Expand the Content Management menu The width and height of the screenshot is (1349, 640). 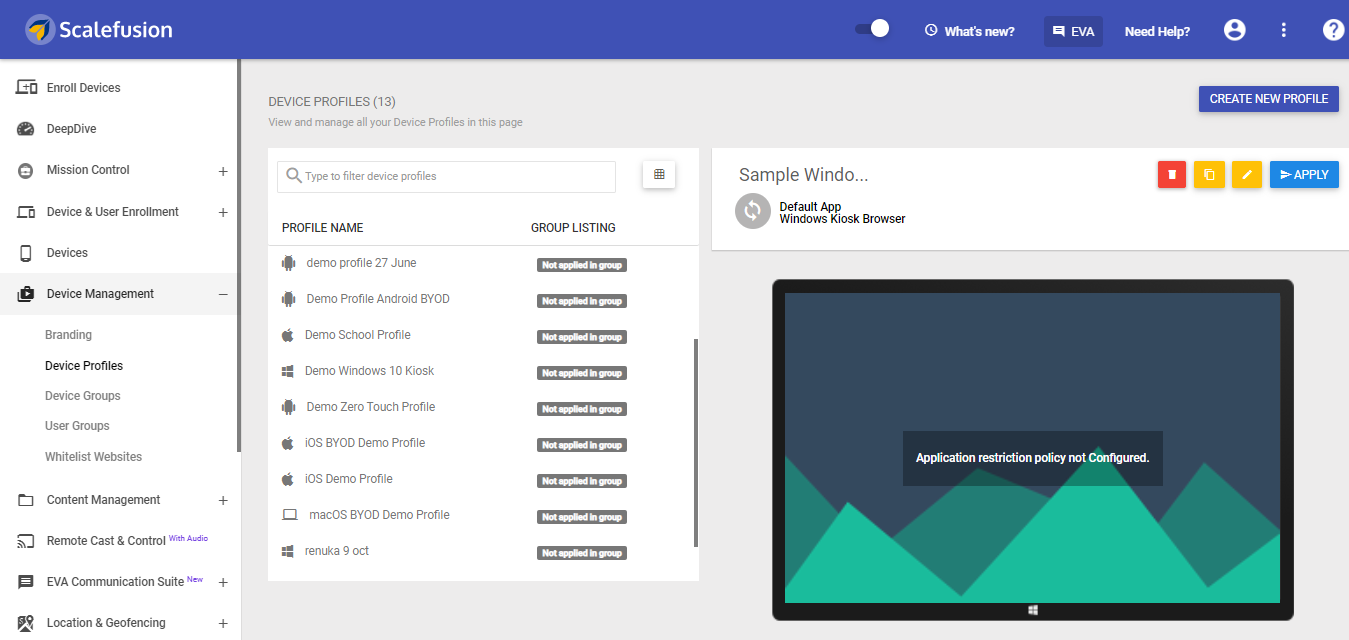(223, 500)
